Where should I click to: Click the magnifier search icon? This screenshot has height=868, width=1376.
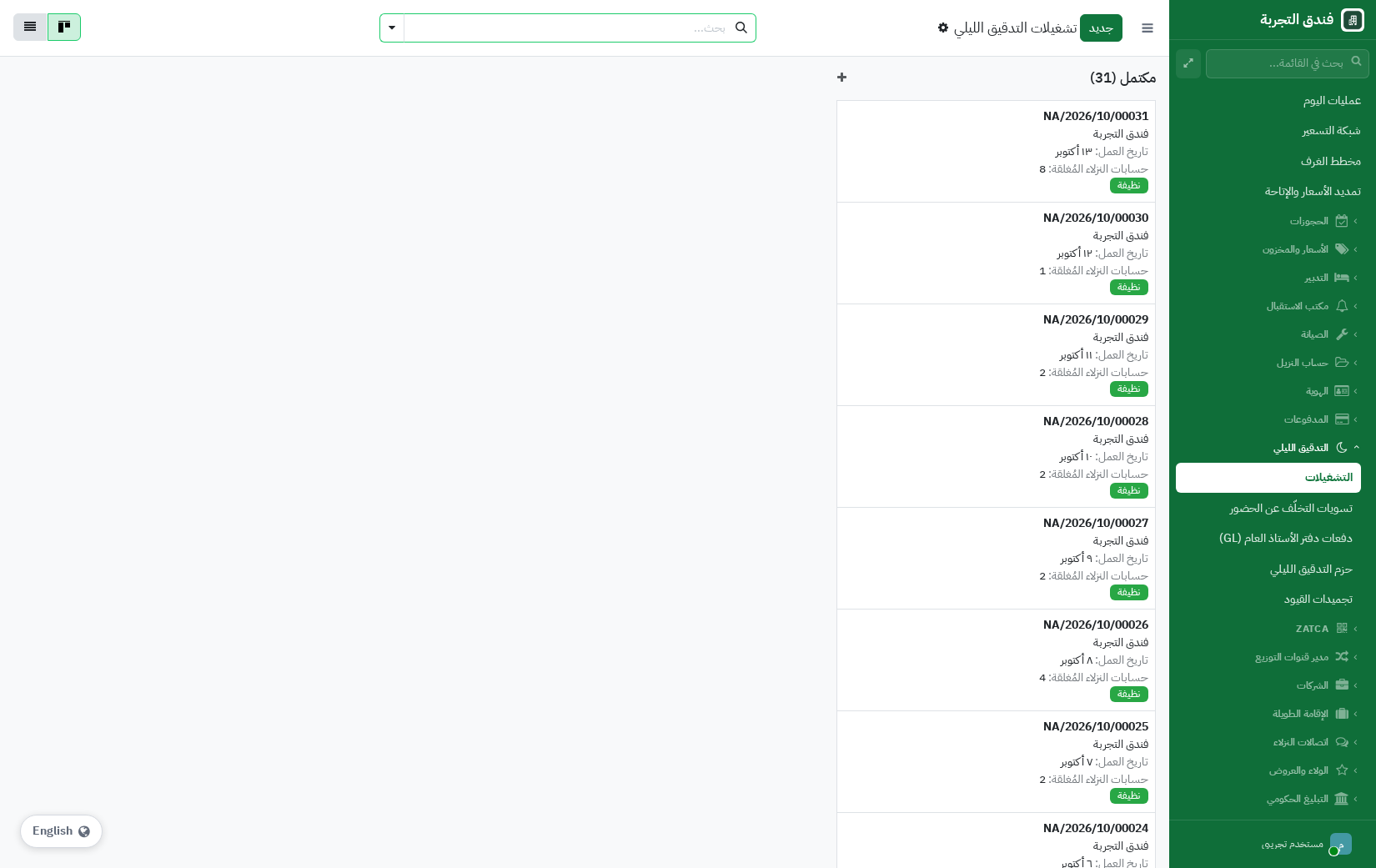click(x=741, y=28)
